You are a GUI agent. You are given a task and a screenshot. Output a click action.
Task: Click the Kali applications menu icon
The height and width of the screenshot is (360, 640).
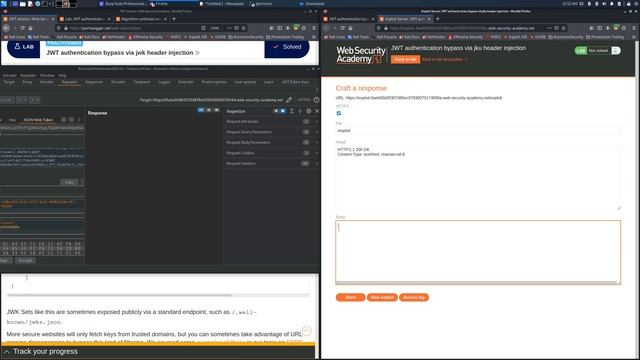4,4
